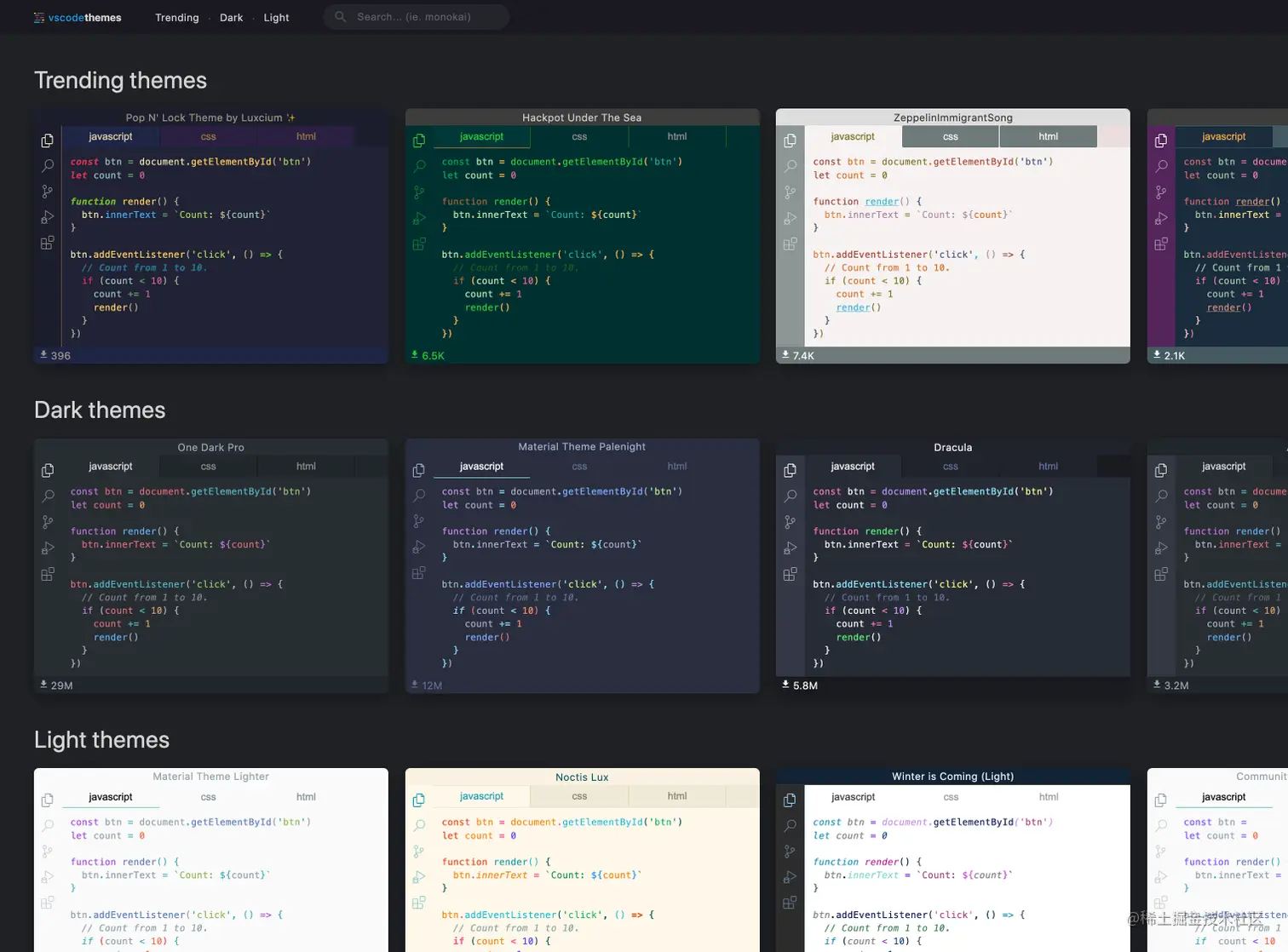This screenshot has height=952, width=1288.
Task: Select css tab in Noctis Lux card
Action: [579, 796]
